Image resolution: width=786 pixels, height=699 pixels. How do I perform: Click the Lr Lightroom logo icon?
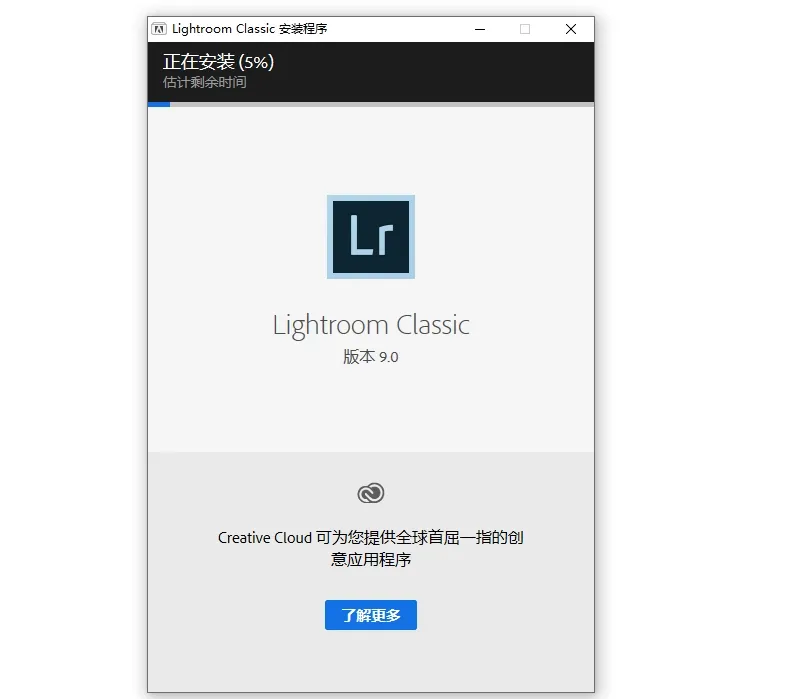[370, 237]
